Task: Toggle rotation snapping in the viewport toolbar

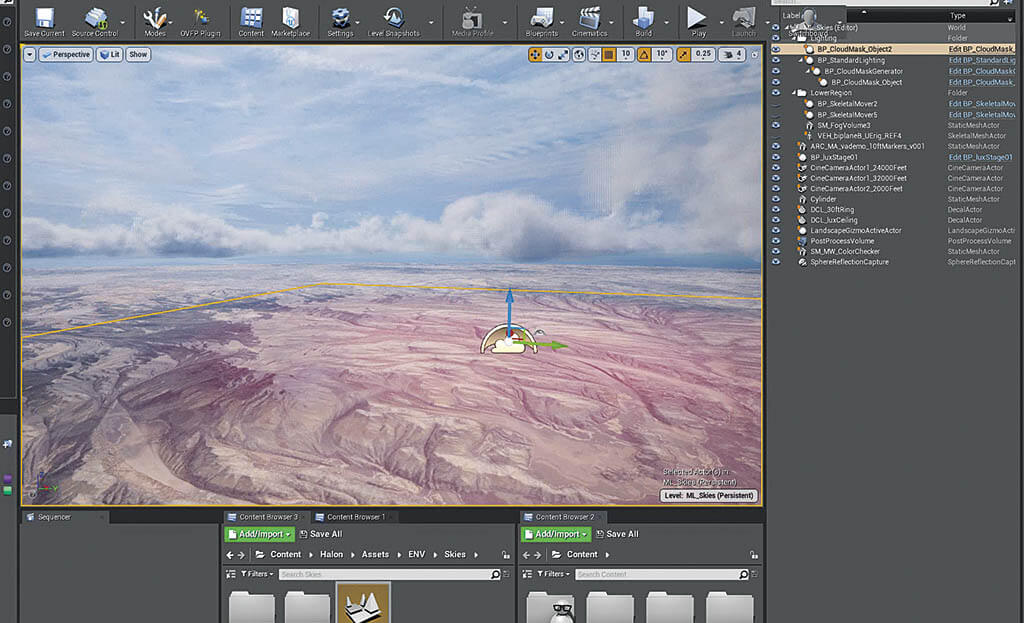Action: 644,55
